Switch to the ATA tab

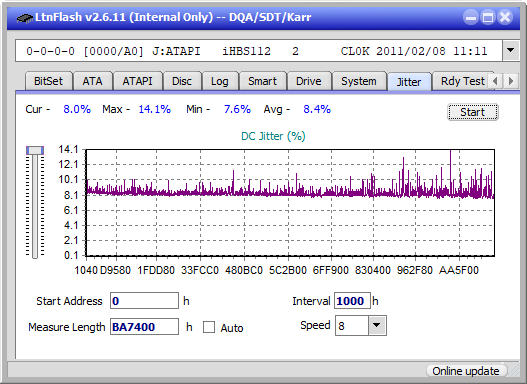click(92, 81)
